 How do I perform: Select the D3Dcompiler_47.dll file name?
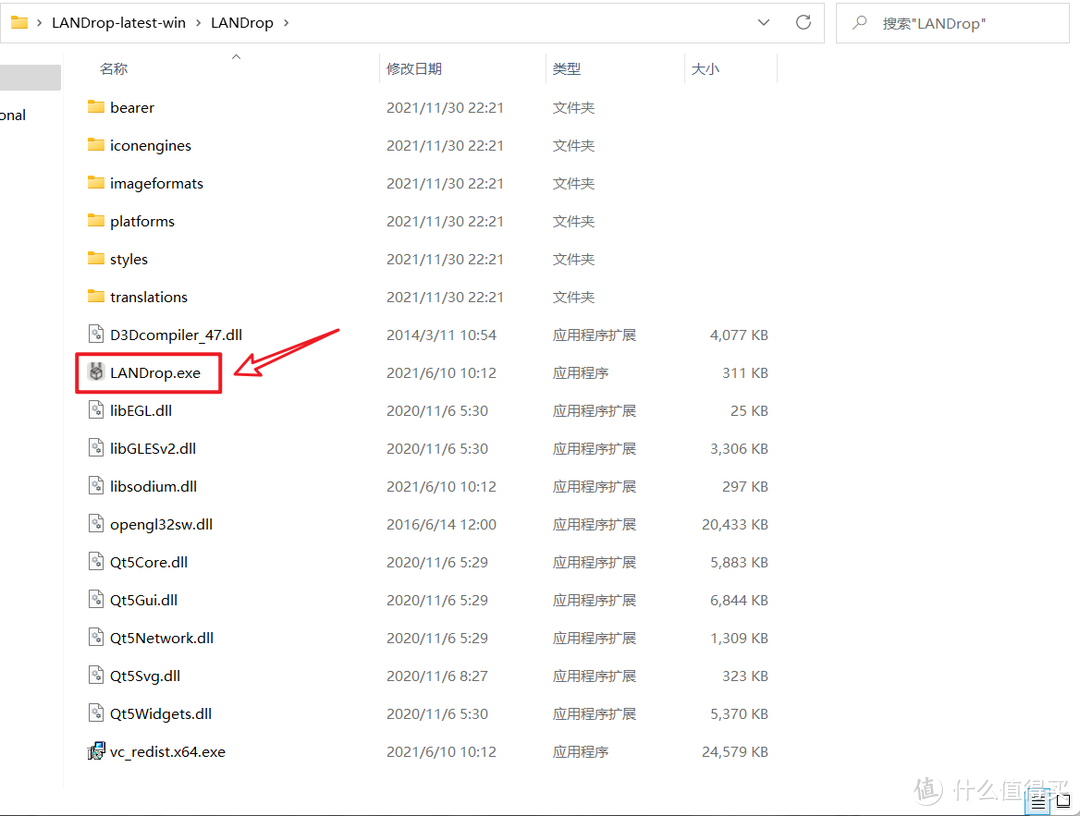tap(176, 335)
